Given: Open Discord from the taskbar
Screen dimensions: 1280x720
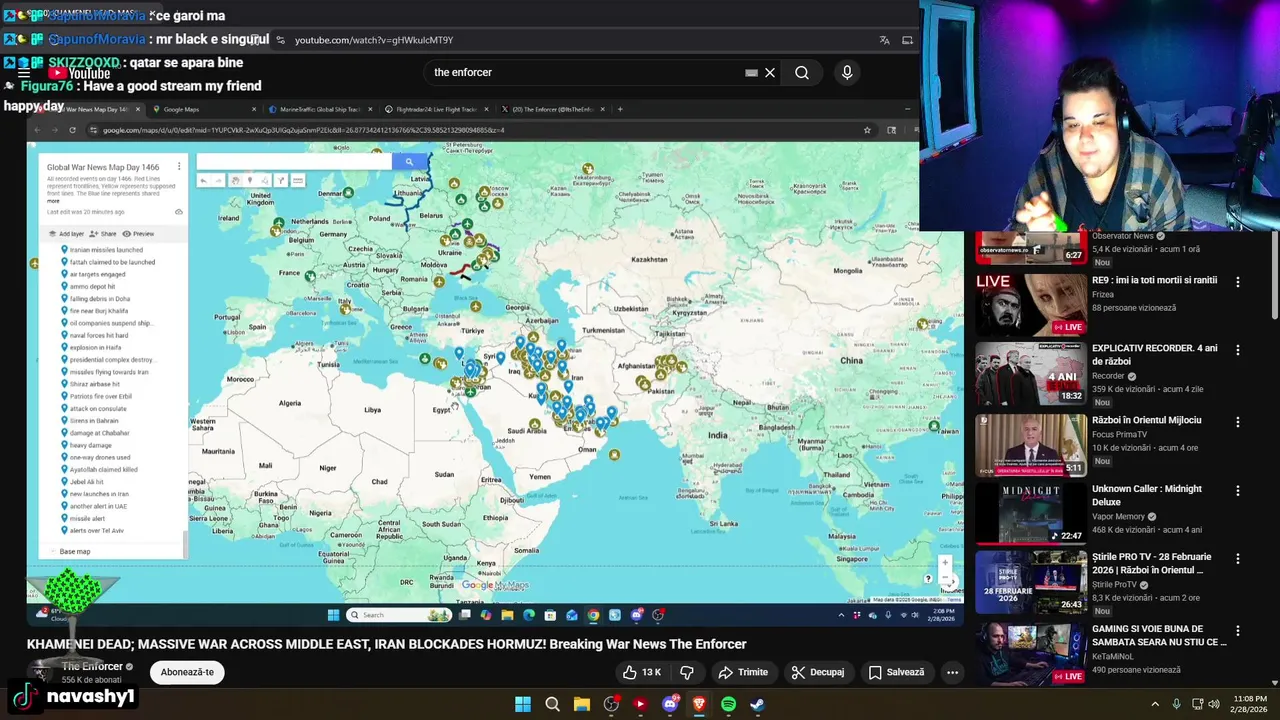Looking at the screenshot, I should point(670,704).
